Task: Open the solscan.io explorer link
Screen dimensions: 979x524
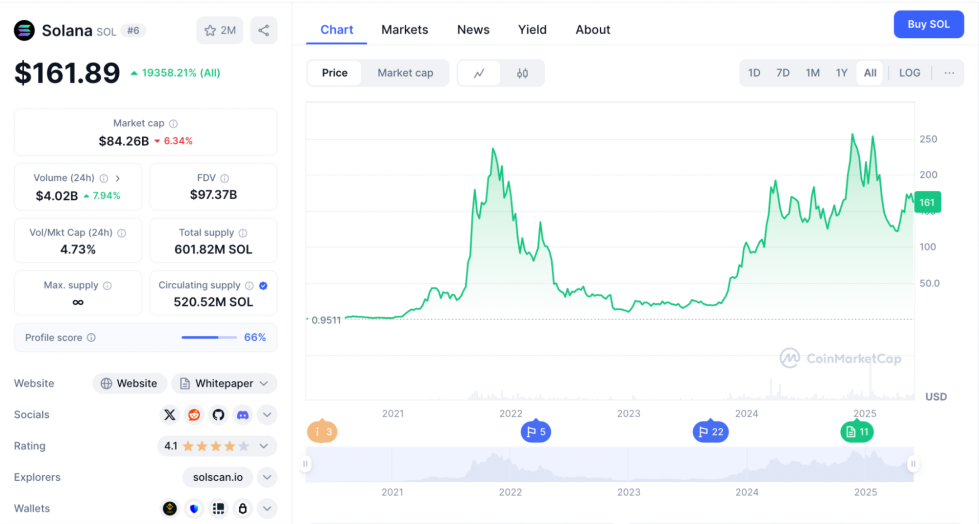Action: click(218, 478)
